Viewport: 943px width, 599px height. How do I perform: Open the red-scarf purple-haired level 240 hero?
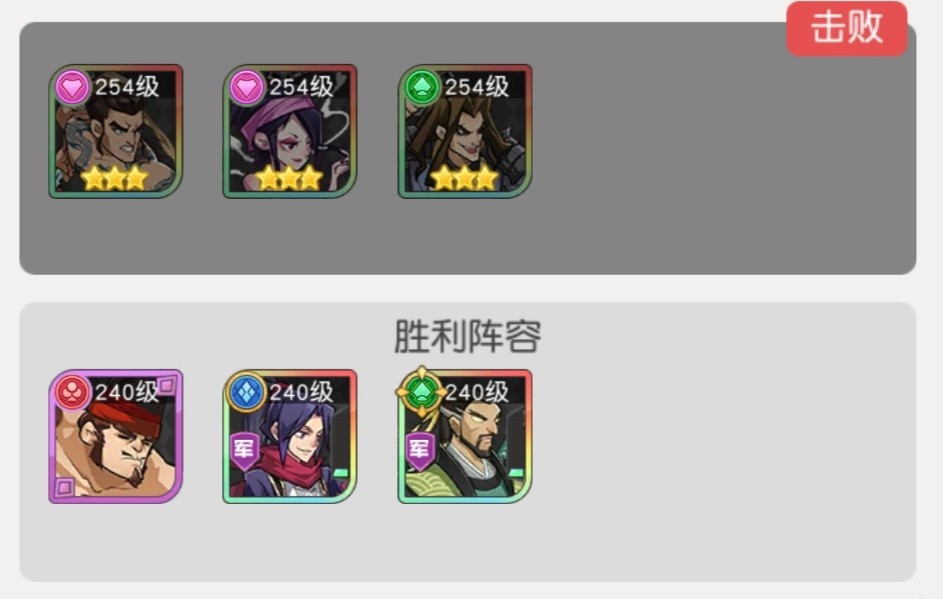(x=290, y=437)
